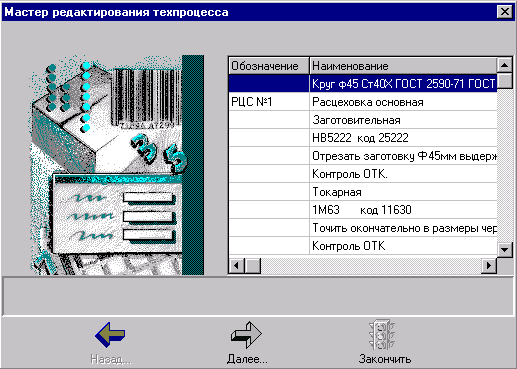Click the horizontal scrollbar right arrow
The height and width of the screenshot is (369, 517).
489,266
